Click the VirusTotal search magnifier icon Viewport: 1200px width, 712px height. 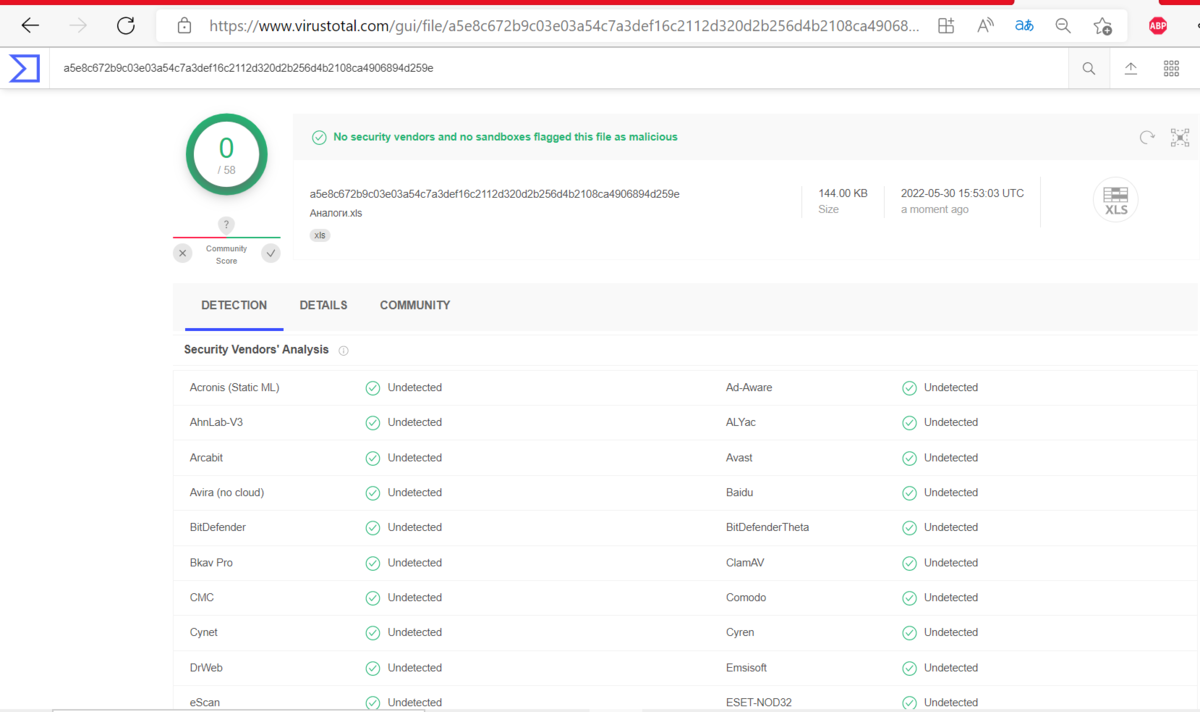coord(1088,68)
